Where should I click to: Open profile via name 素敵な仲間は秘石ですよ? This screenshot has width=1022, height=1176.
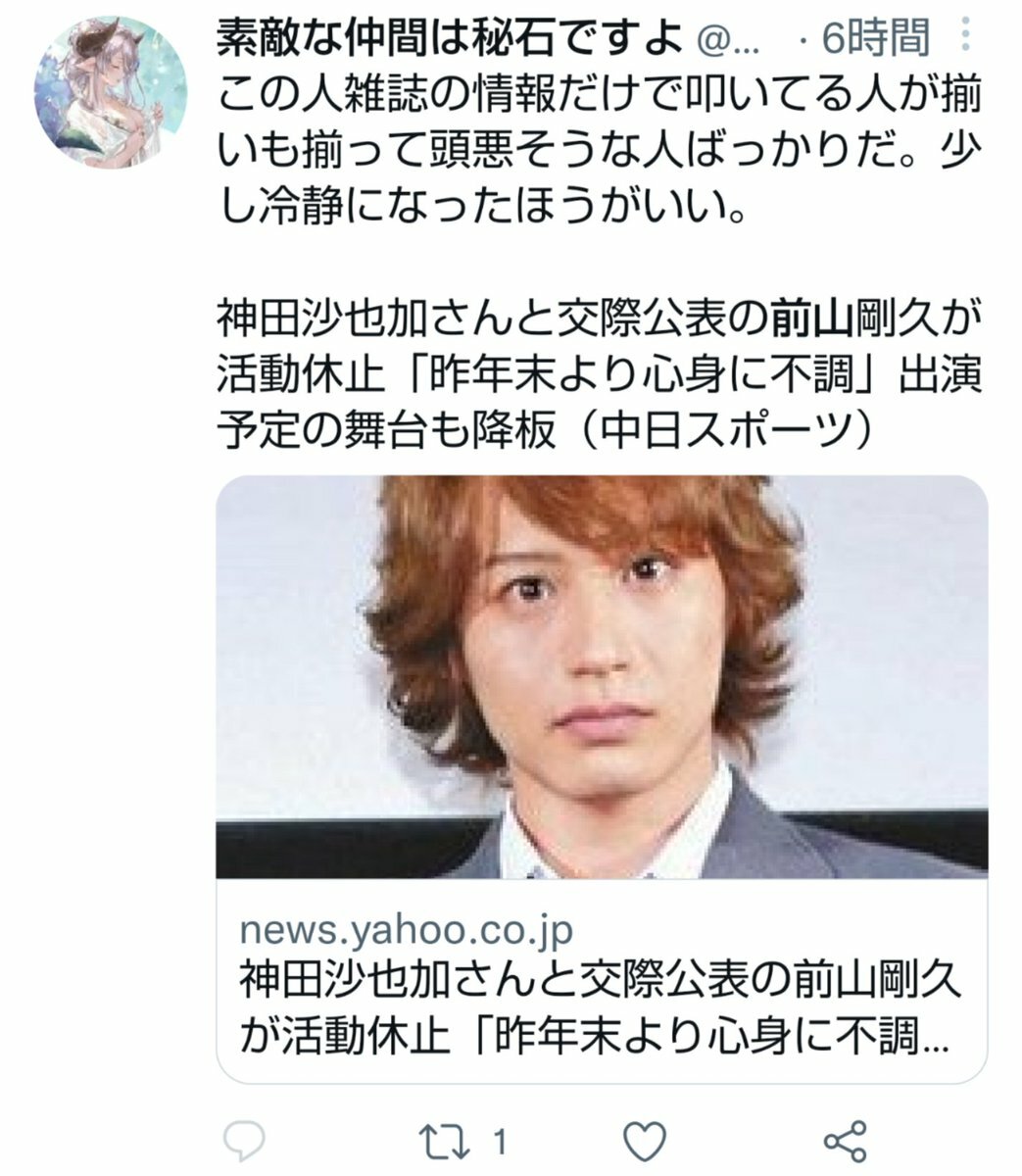coord(450,39)
